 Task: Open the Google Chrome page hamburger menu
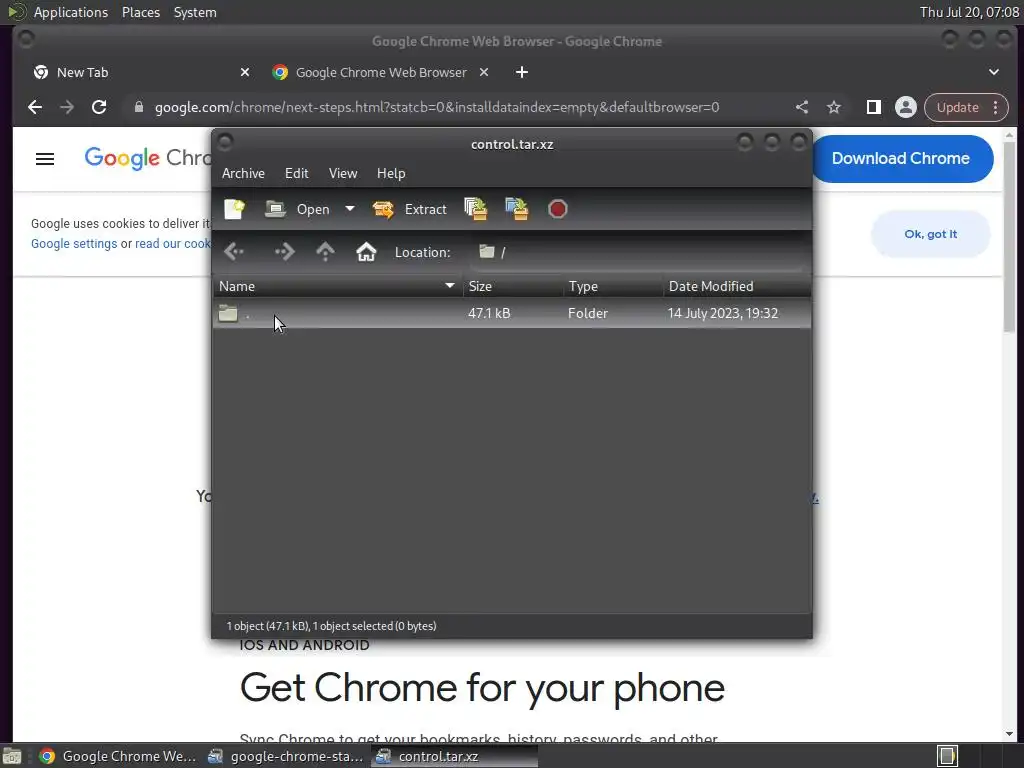(45, 159)
